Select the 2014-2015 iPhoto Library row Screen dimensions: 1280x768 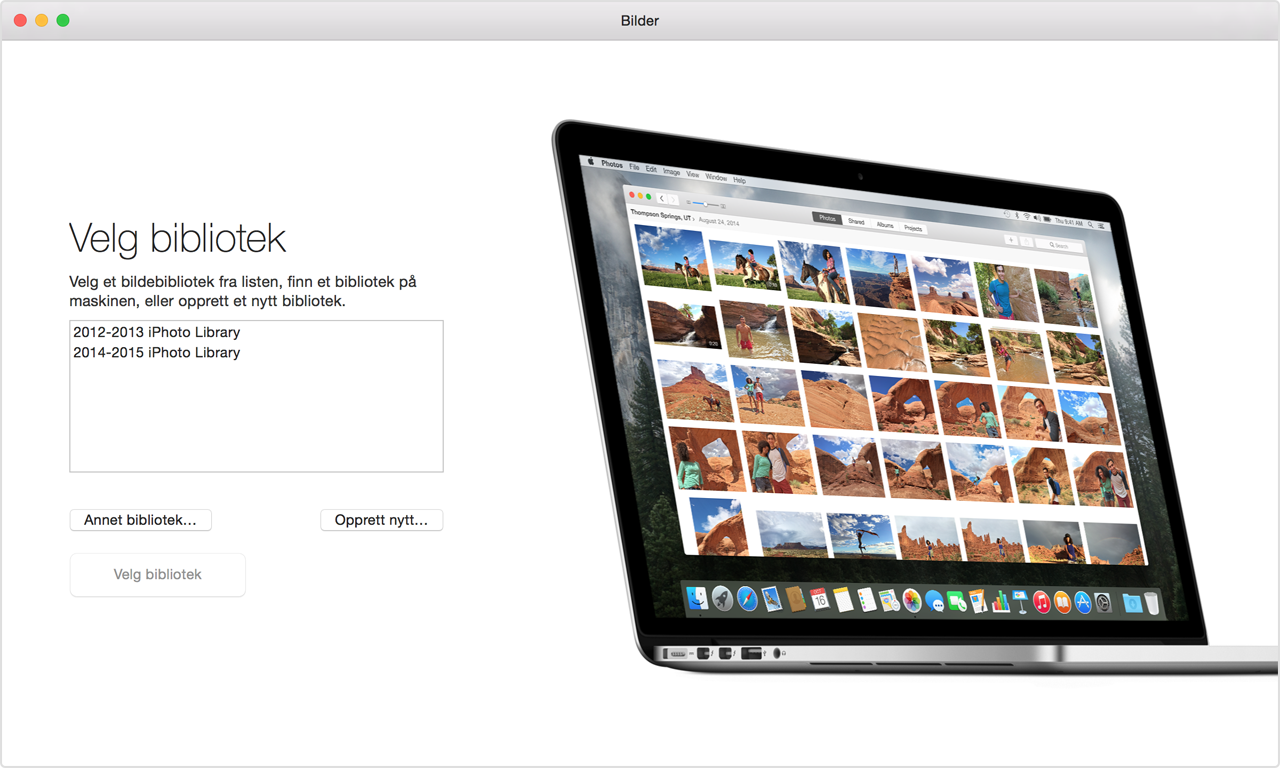(x=256, y=352)
